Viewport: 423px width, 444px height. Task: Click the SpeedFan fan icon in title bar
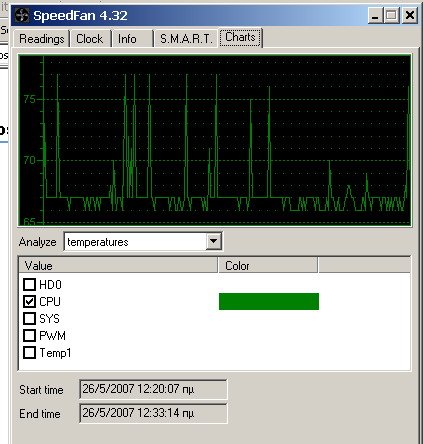[21, 15]
